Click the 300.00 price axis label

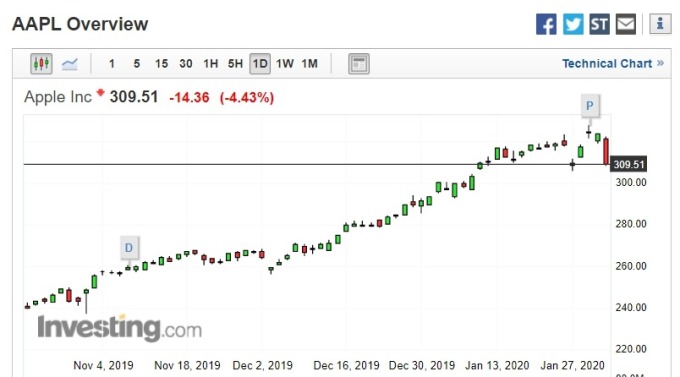[631, 183]
